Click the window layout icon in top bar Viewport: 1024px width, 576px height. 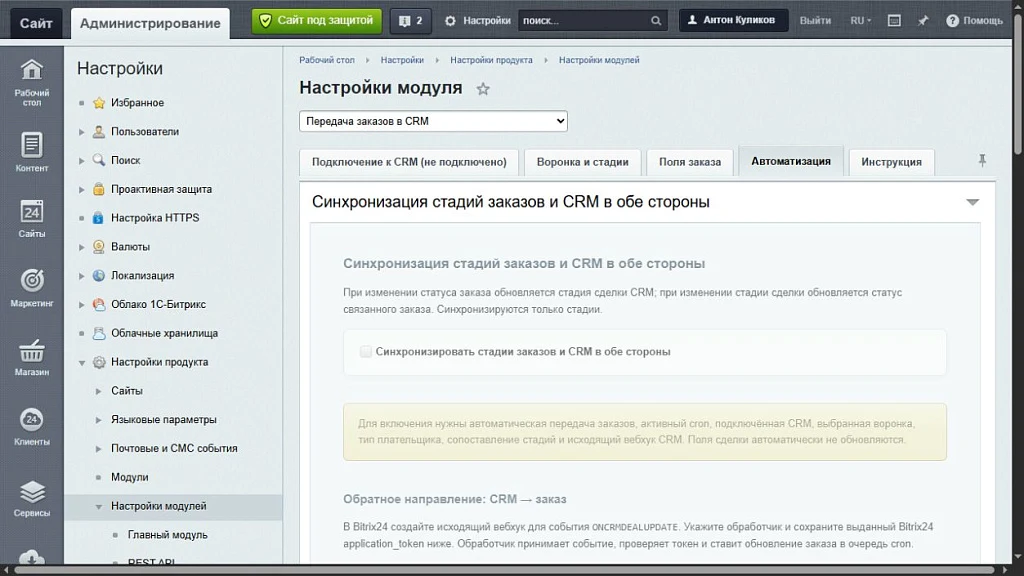[x=894, y=21]
